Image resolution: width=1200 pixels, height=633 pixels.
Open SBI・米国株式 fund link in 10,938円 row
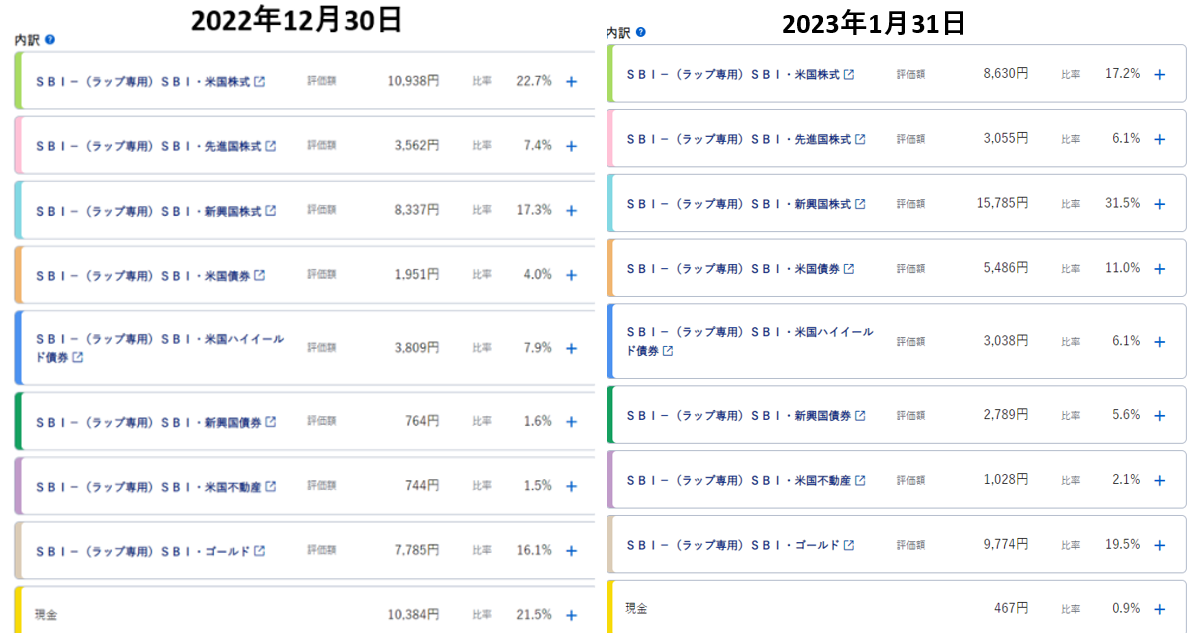143,81
